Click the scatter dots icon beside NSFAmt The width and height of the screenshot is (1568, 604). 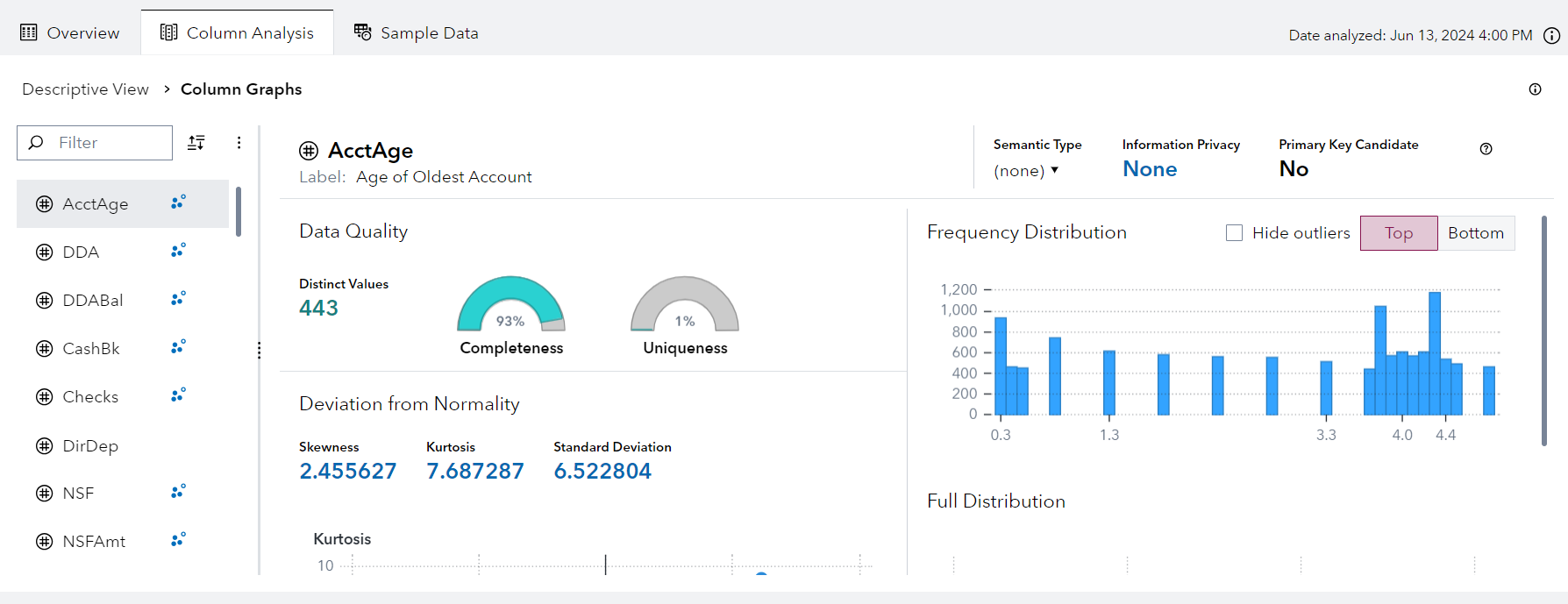pyautogui.click(x=178, y=541)
